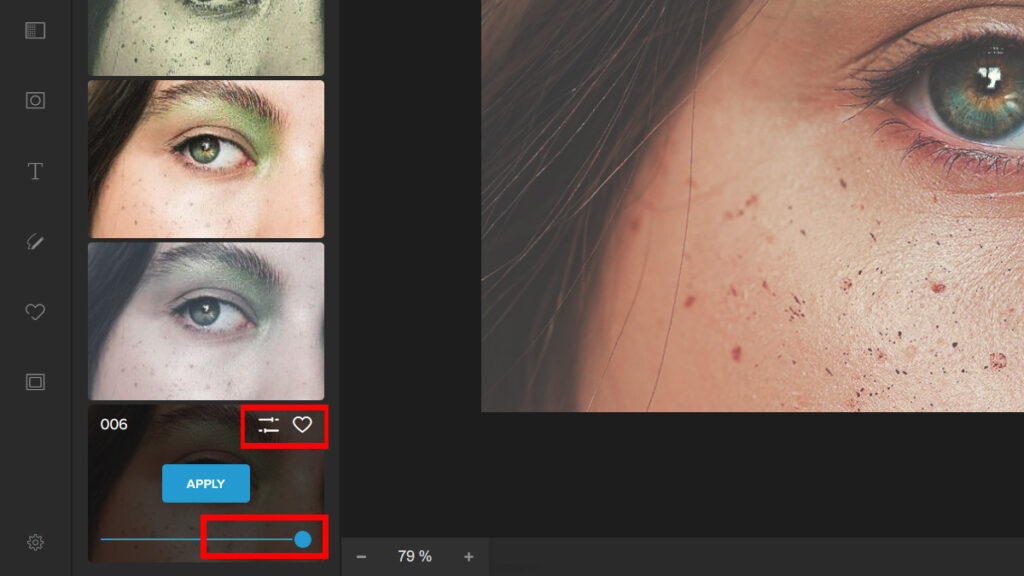Viewport: 1024px width, 576px height.
Task: Zoom in with the plus button
Action: point(468,557)
